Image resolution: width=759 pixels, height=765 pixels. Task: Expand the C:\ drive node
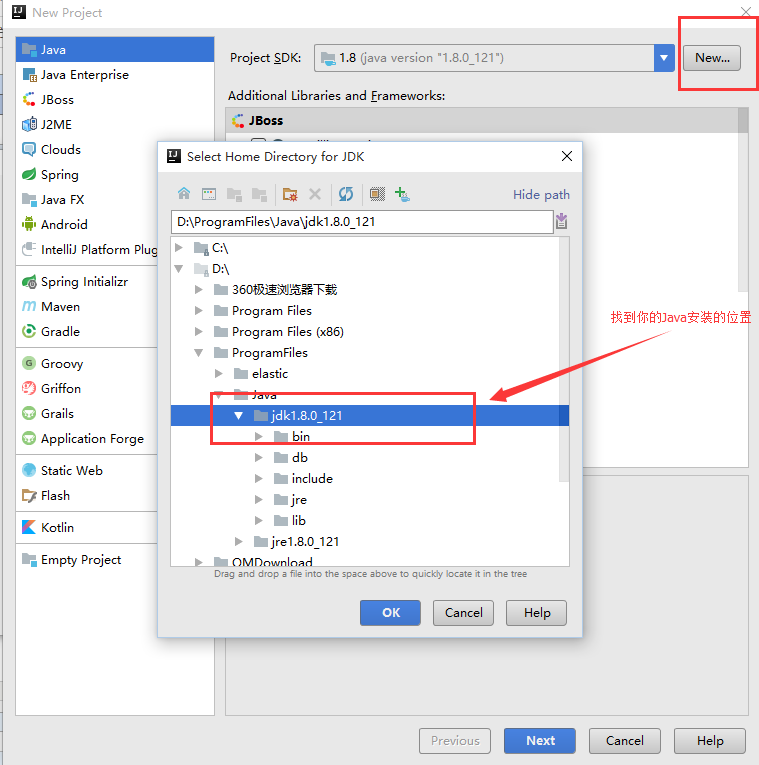[x=179, y=247]
